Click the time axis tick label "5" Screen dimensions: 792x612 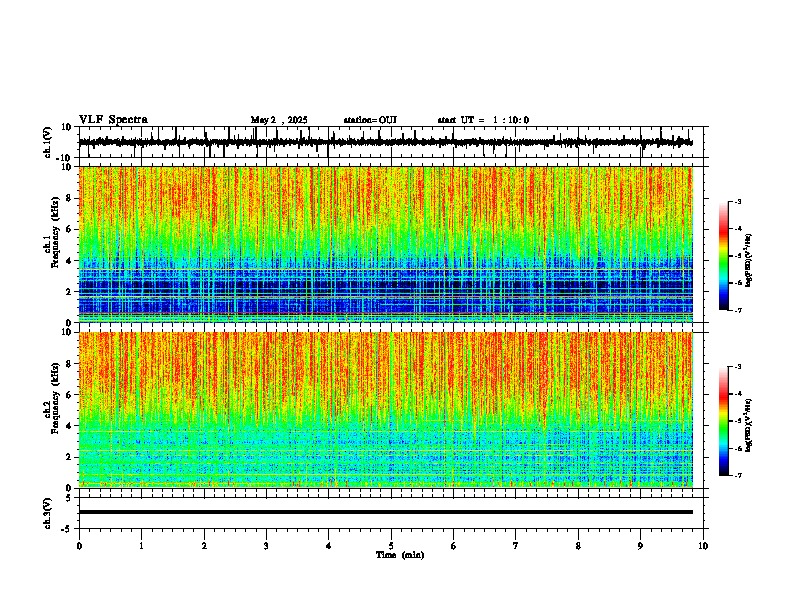point(391,546)
